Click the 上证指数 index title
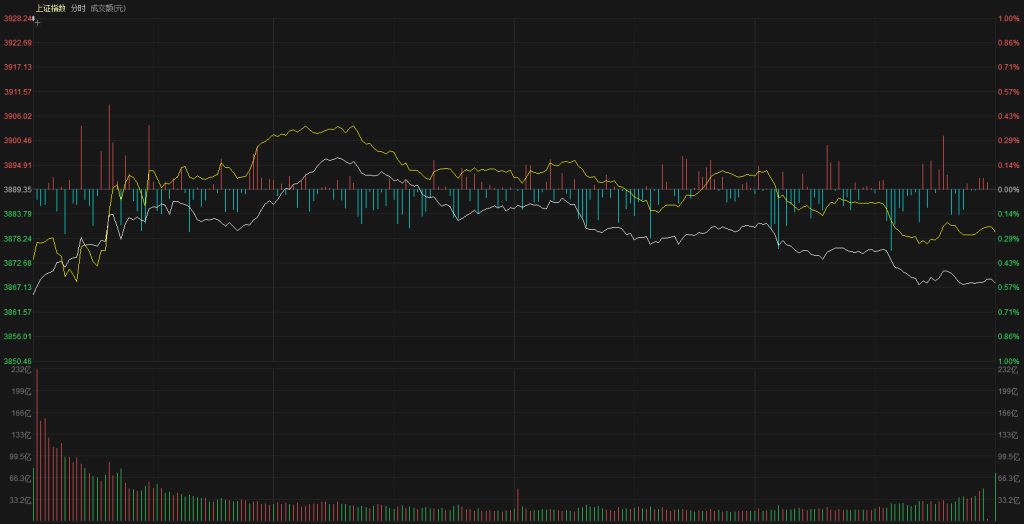Screen dimensions: 1024x524 tap(50, 8)
